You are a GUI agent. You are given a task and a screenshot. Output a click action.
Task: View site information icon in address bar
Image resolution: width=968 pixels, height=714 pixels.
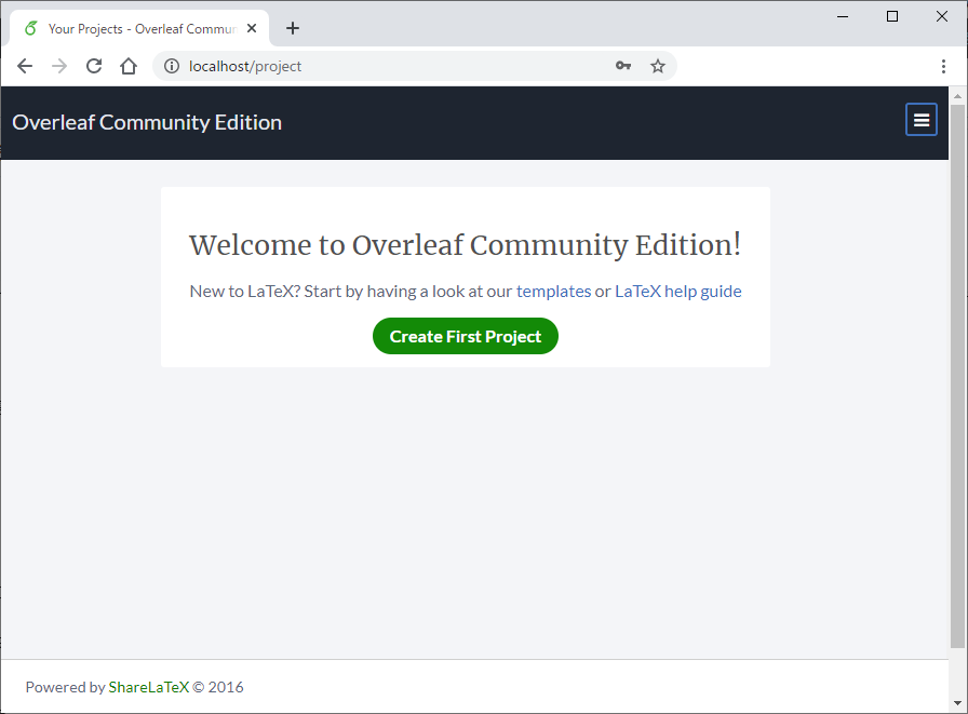[172, 66]
